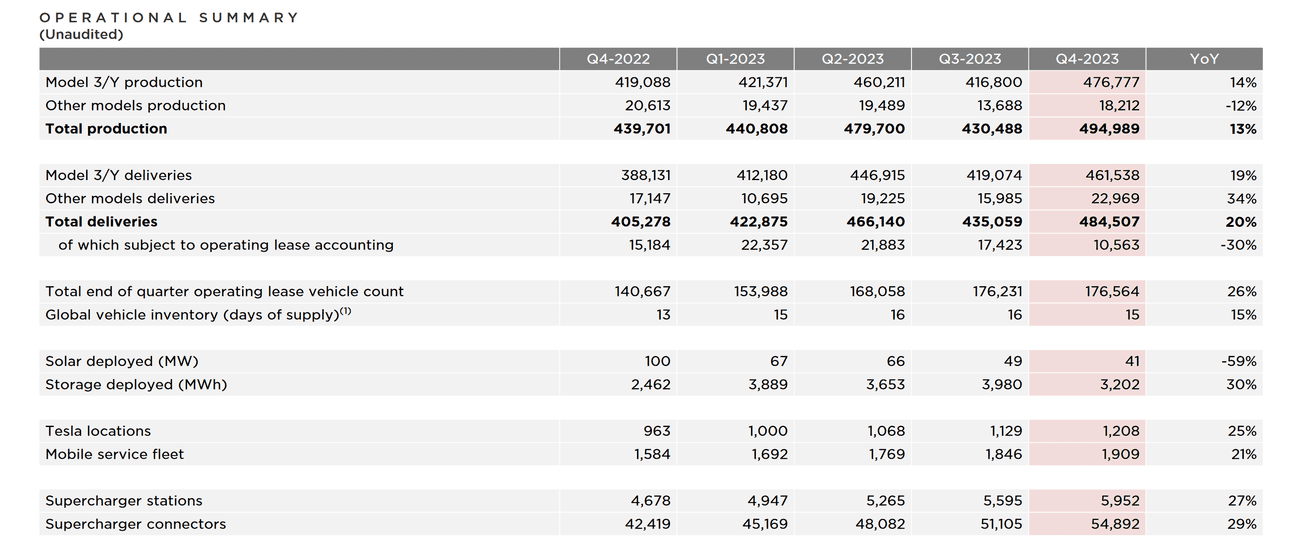The width and height of the screenshot is (1300, 557).
Task: Select the Q1-2023 column header
Action: 735,59
